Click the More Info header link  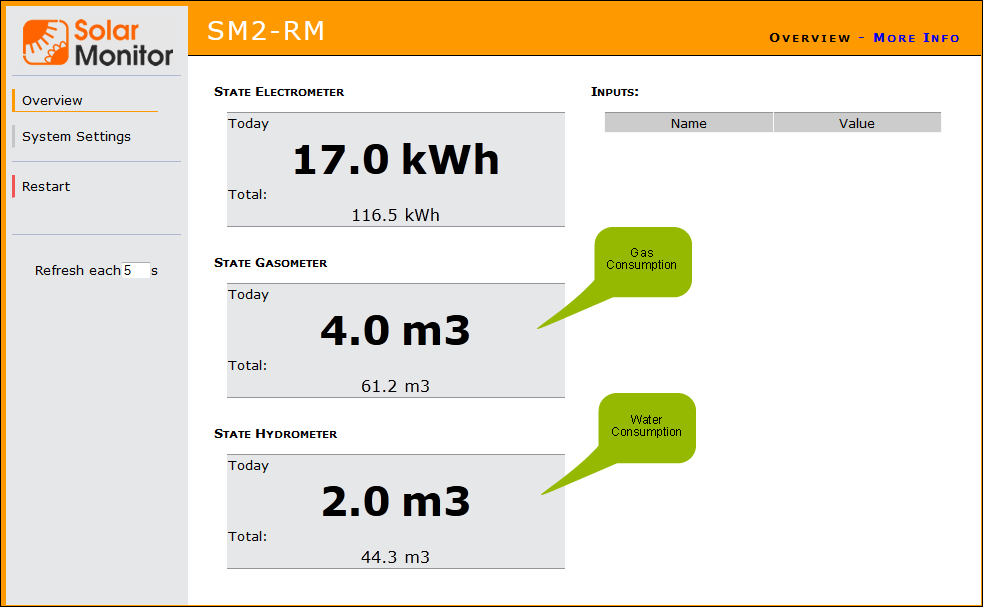[x=916, y=37]
